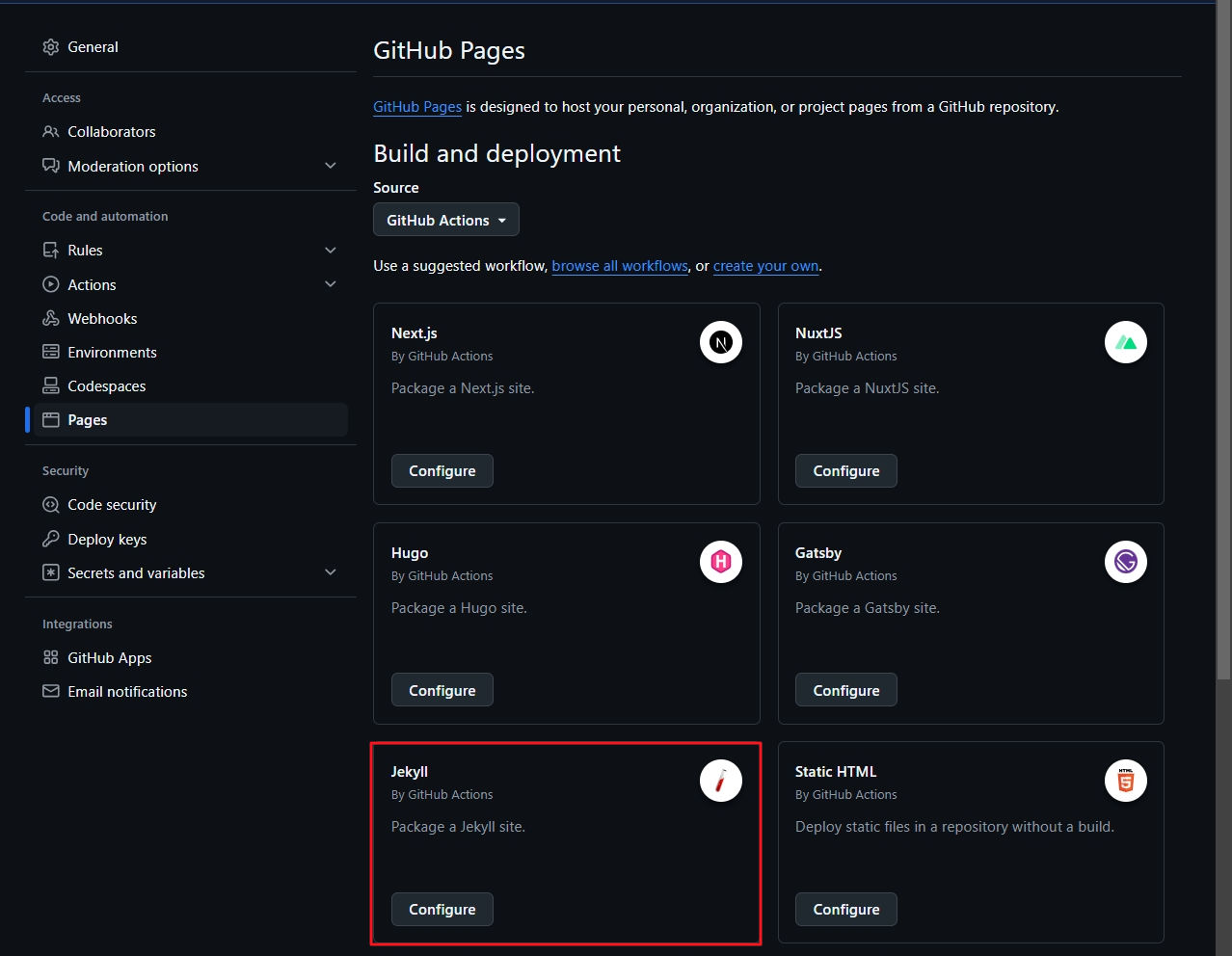The width and height of the screenshot is (1232, 956).
Task: Select the Pages settings item
Action: pos(191,420)
